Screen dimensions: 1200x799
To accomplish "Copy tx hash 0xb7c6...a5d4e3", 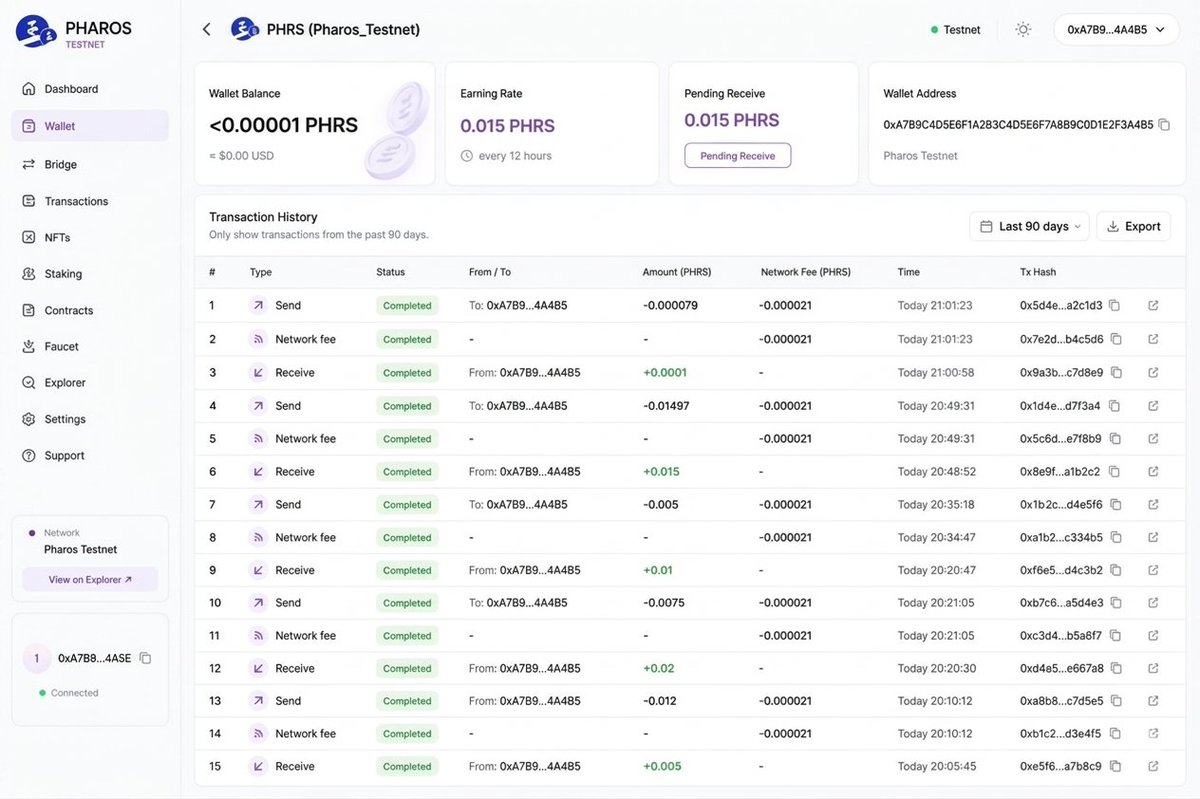I will [x=1116, y=603].
